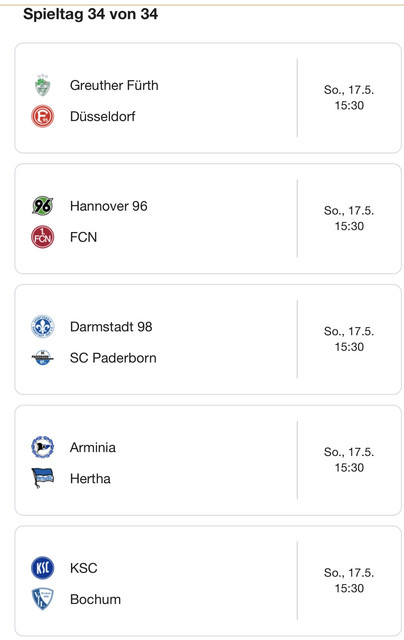The height and width of the screenshot is (640, 404).
Task: Select the Arminia Bielefeld crest
Action: point(42,447)
